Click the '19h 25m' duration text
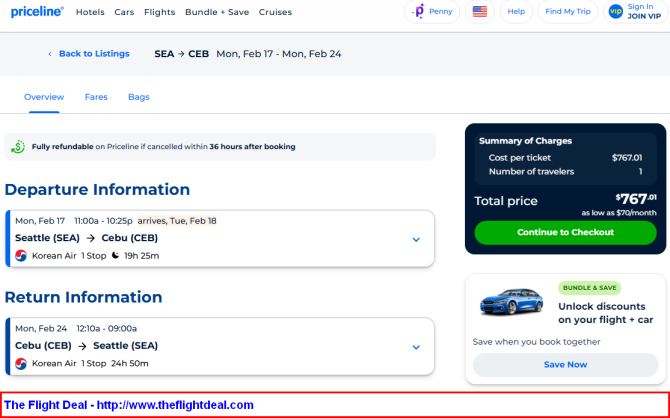670x418 pixels. 141,256
